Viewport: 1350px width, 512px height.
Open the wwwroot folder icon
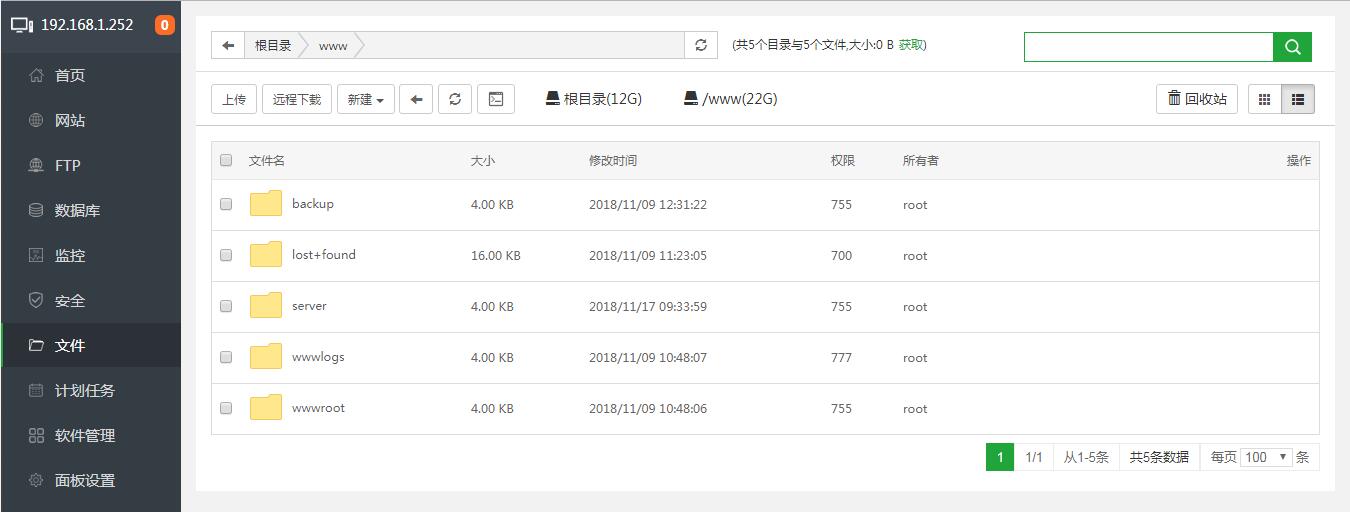pyautogui.click(x=266, y=408)
